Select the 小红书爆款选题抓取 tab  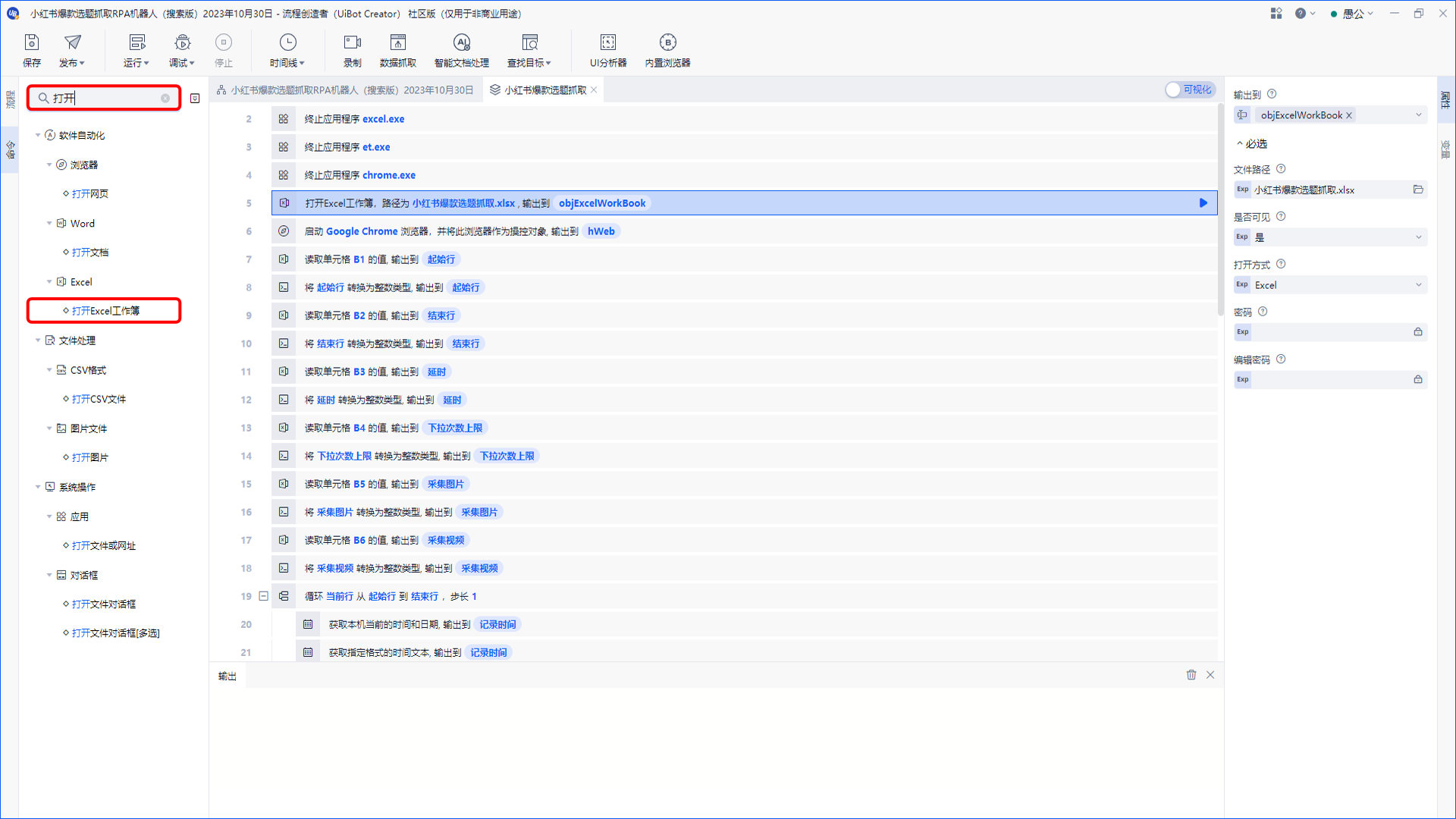(544, 89)
